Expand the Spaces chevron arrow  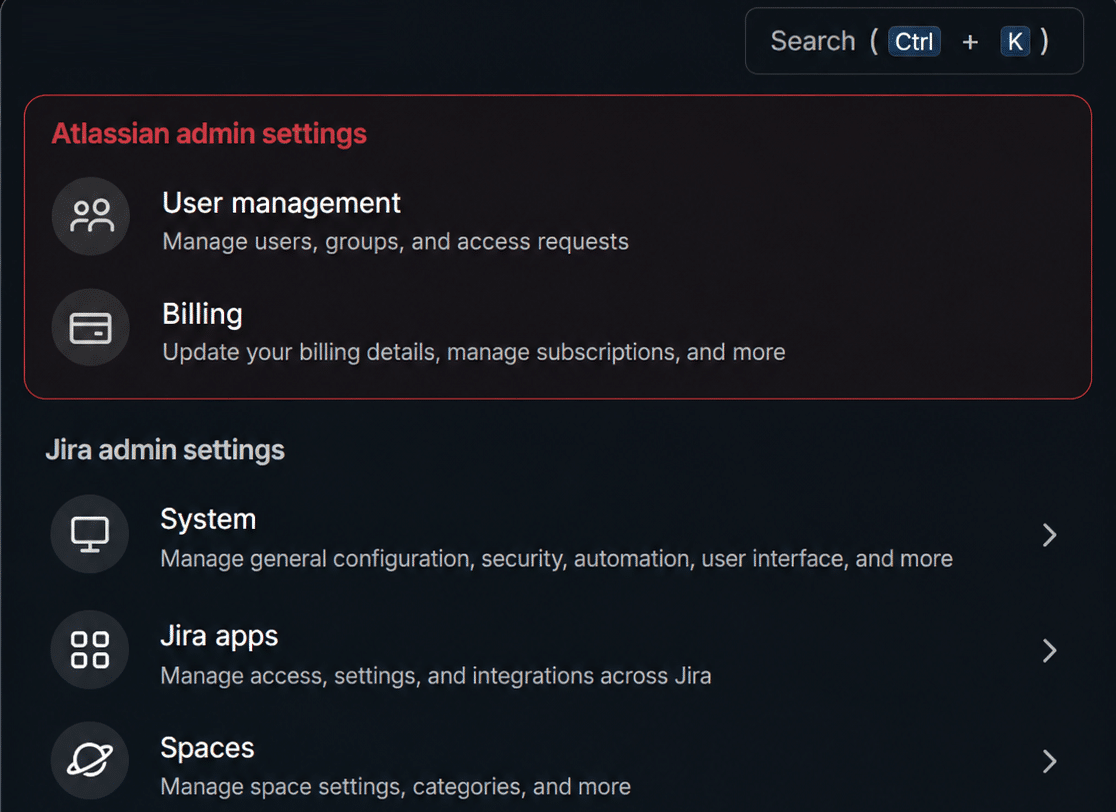(x=1049, y=761)
